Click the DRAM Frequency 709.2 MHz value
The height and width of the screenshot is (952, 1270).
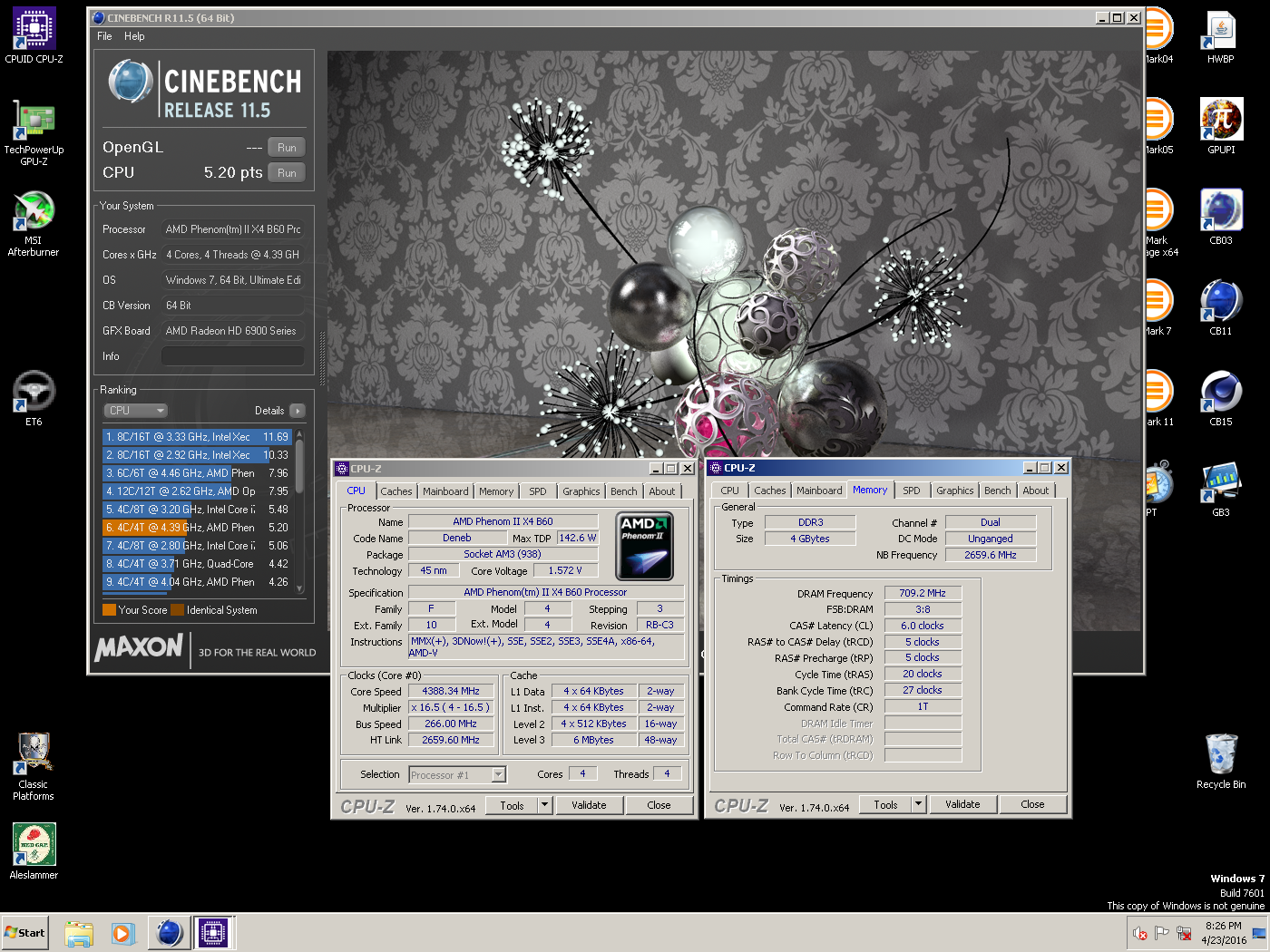click(x=923, y=593)
